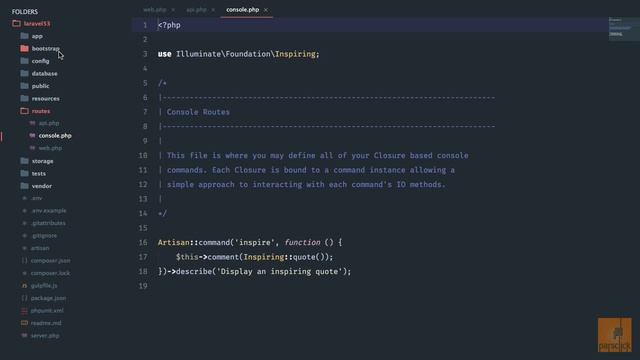Click the file icon beside .gitignore

click(24, 236)
